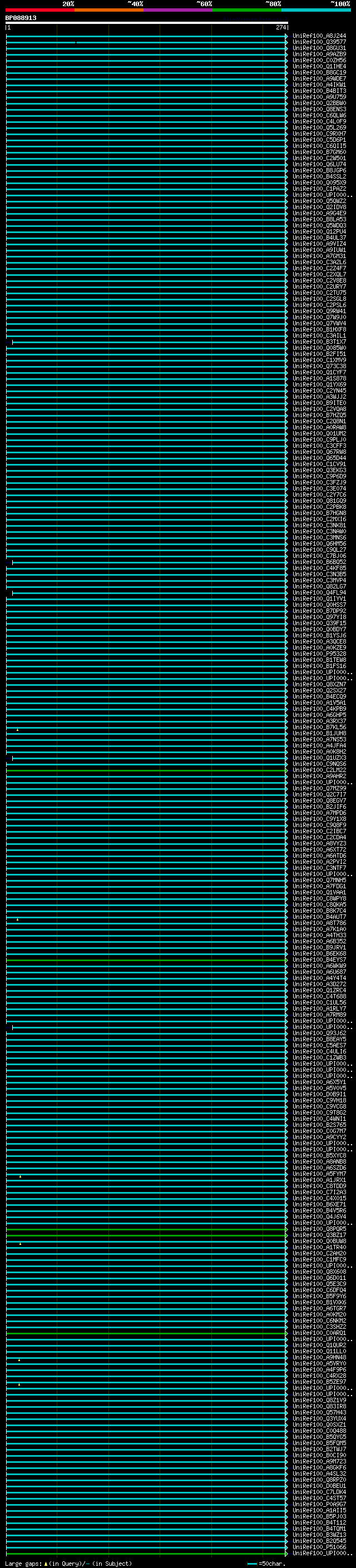Open hit UniRef100_A9AZB9

(x=319, y=54)
